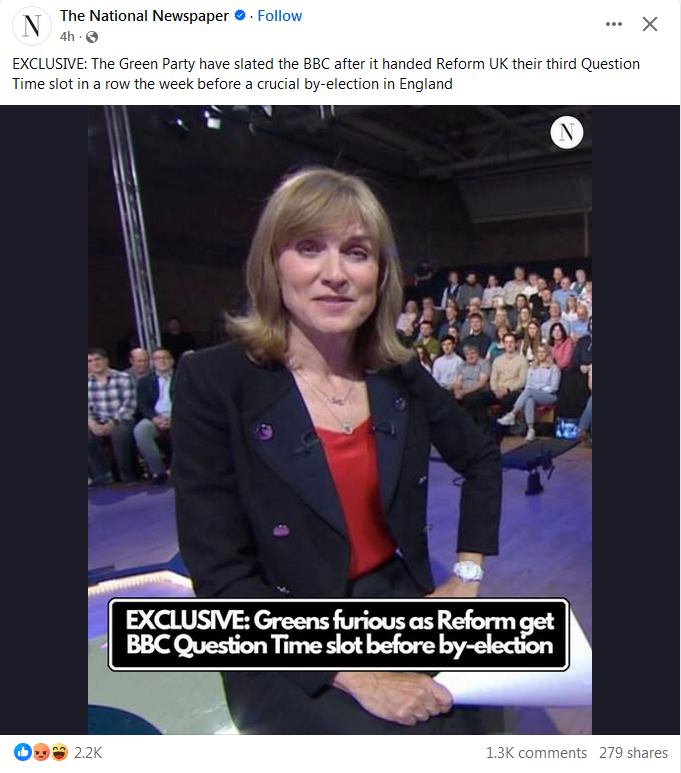Viewport: 681px width, 773px height.
Task: Click the blue verified badge
Action: [x=240, y=16]
